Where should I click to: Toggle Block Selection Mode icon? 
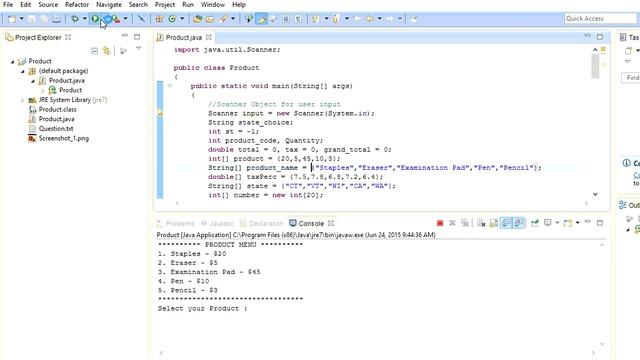coord(286,19)
